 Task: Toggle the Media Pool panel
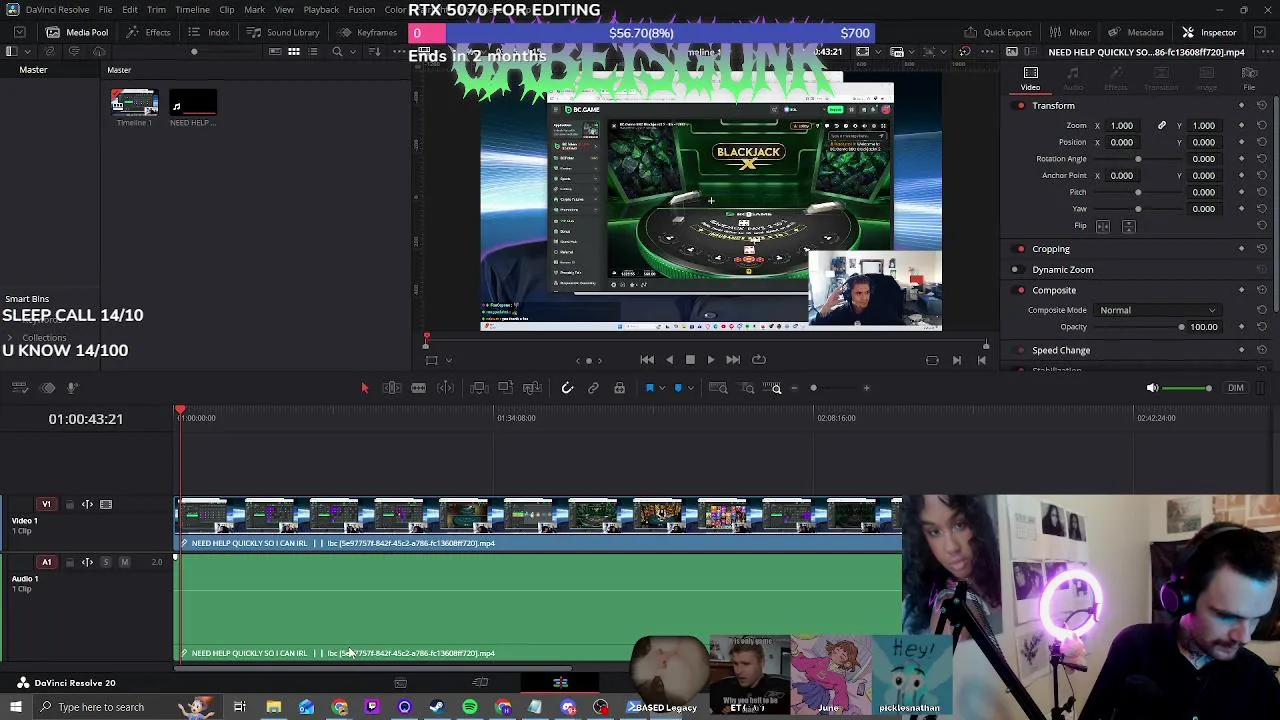coord(76,32)
